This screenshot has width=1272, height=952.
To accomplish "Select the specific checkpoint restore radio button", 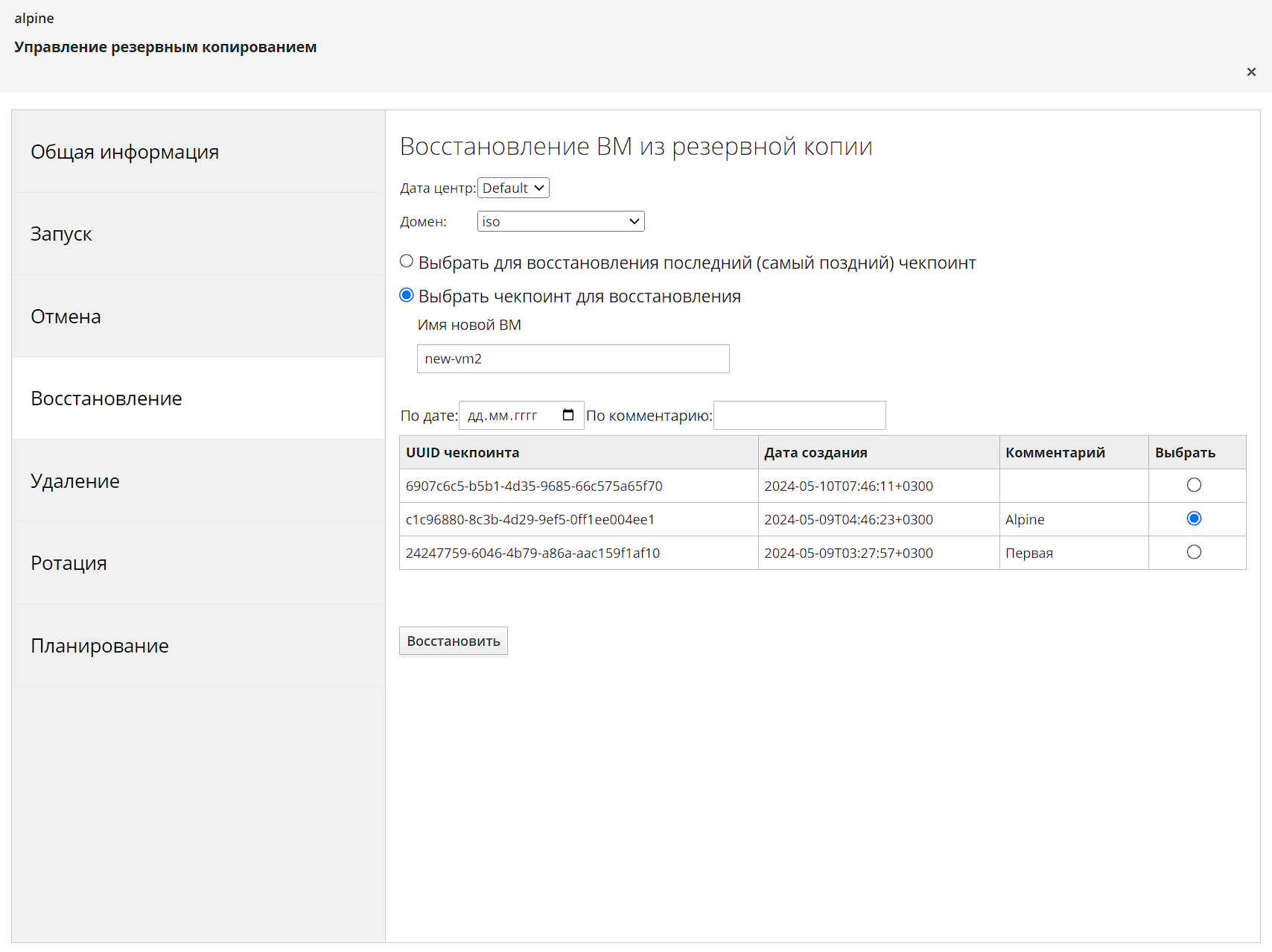I will click(x=407, y=296).
